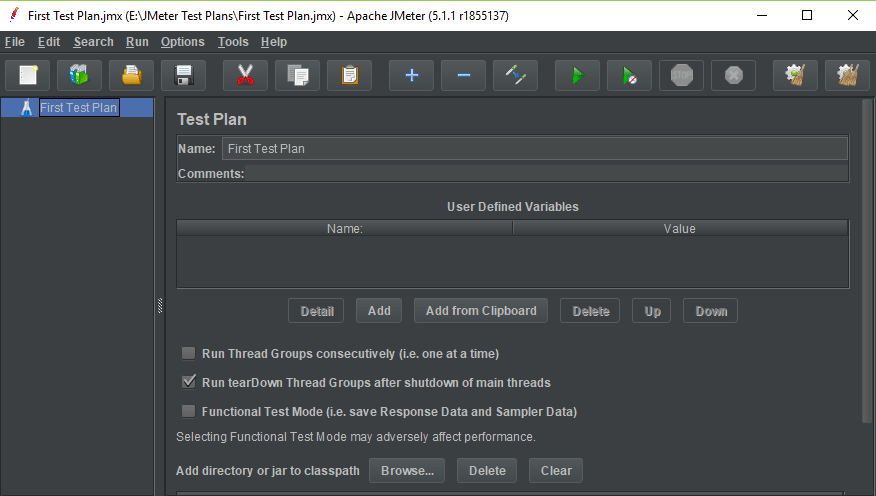Click Start no pauses icon
Image resolution: width=876 pixels, height=496 pixels.
tap(629, 75)
